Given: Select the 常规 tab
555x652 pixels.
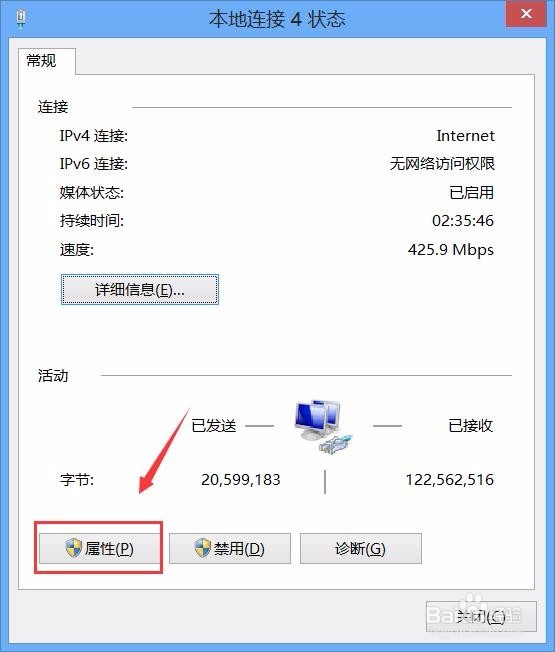Looking at the screenshot, I should point(42,61).
